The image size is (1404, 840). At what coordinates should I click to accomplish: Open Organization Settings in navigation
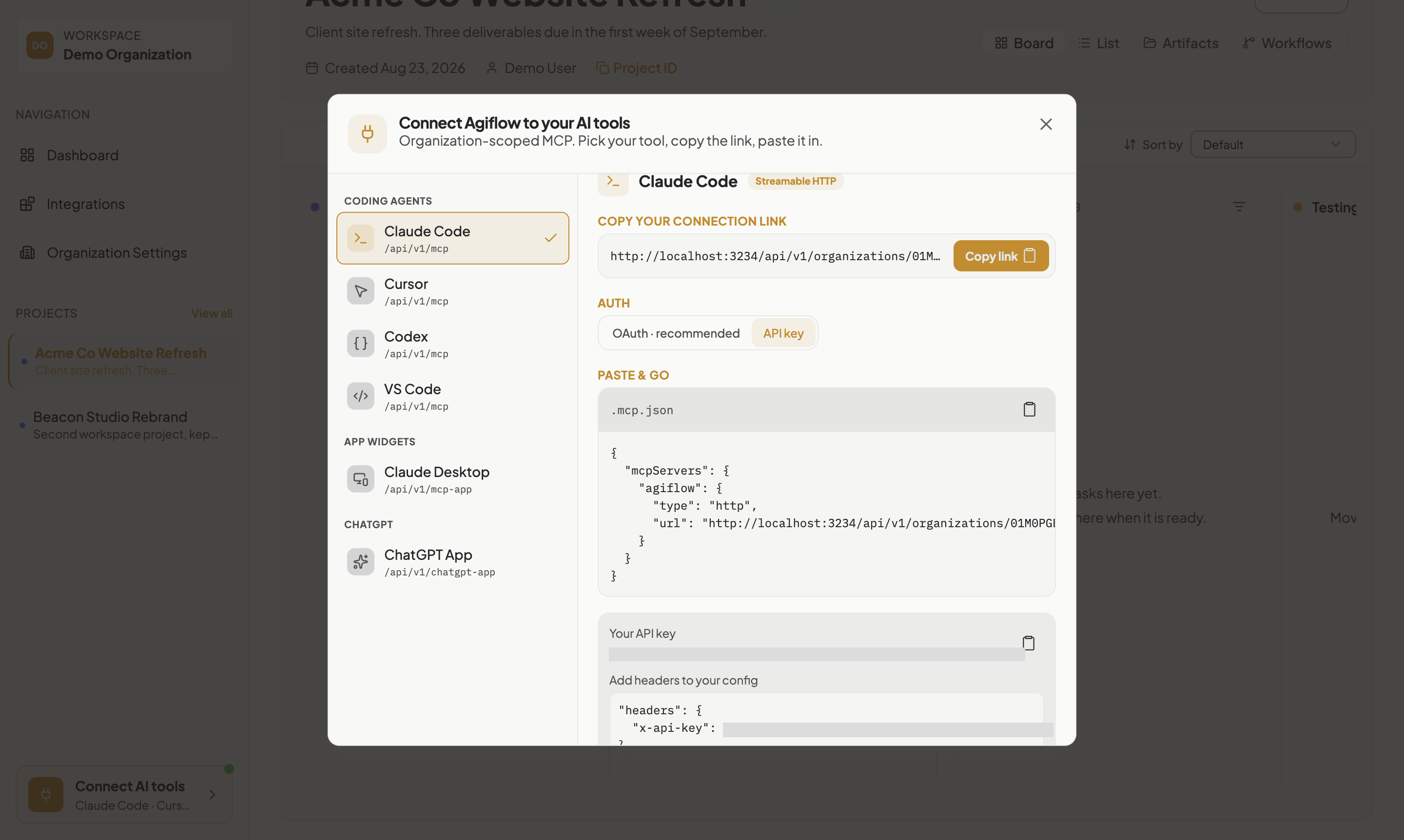124,252
